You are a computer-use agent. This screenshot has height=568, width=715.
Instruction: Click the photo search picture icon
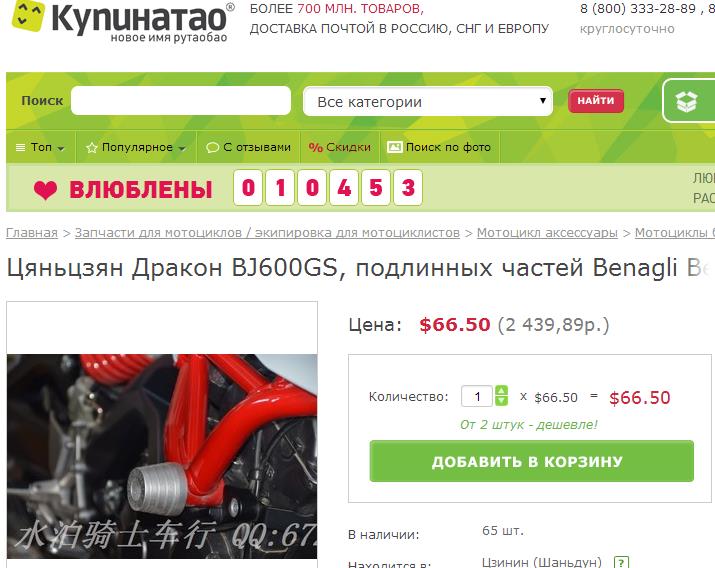point(394,147)
